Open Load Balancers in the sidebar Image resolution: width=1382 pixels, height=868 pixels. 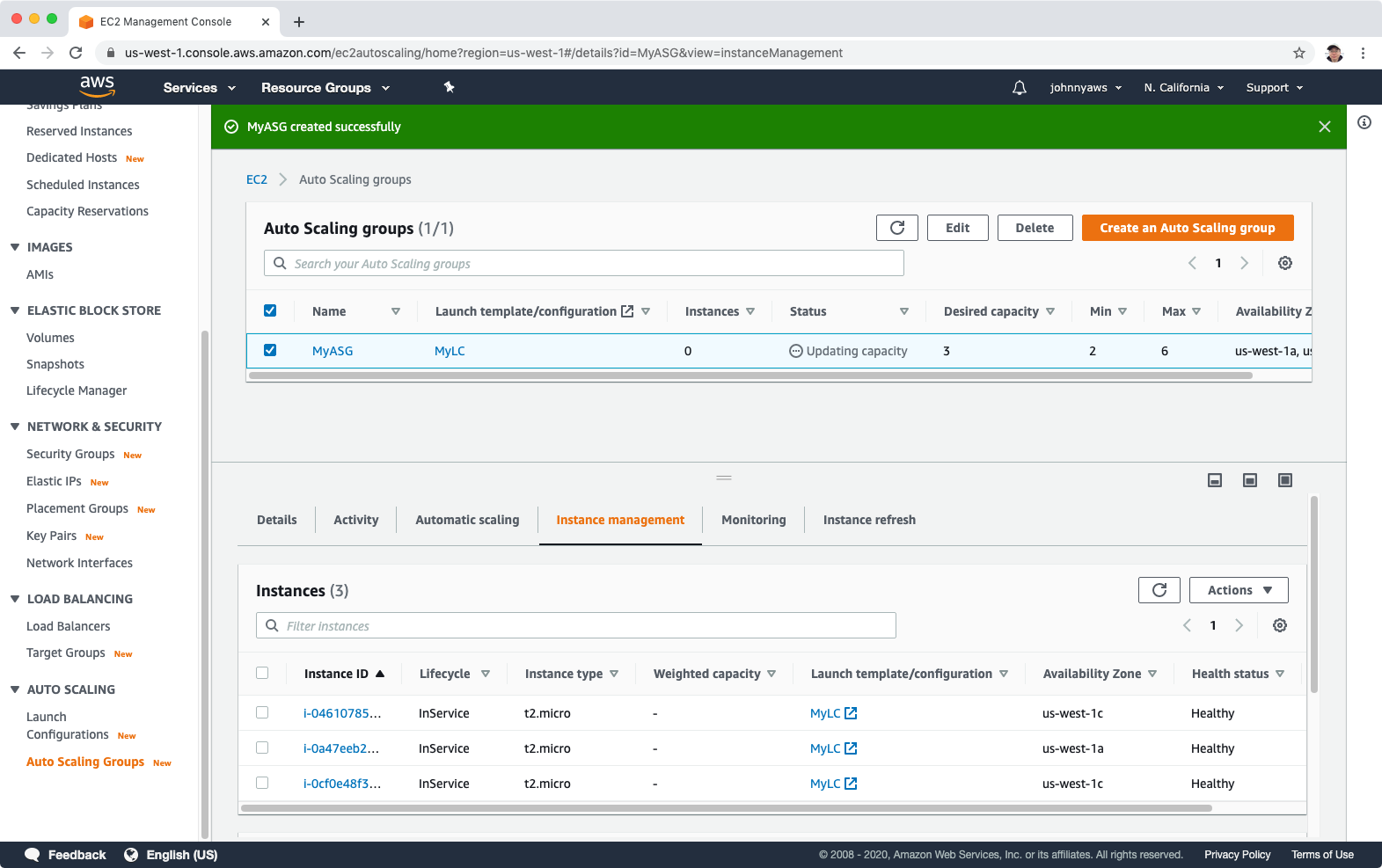(x=69, y=626)
